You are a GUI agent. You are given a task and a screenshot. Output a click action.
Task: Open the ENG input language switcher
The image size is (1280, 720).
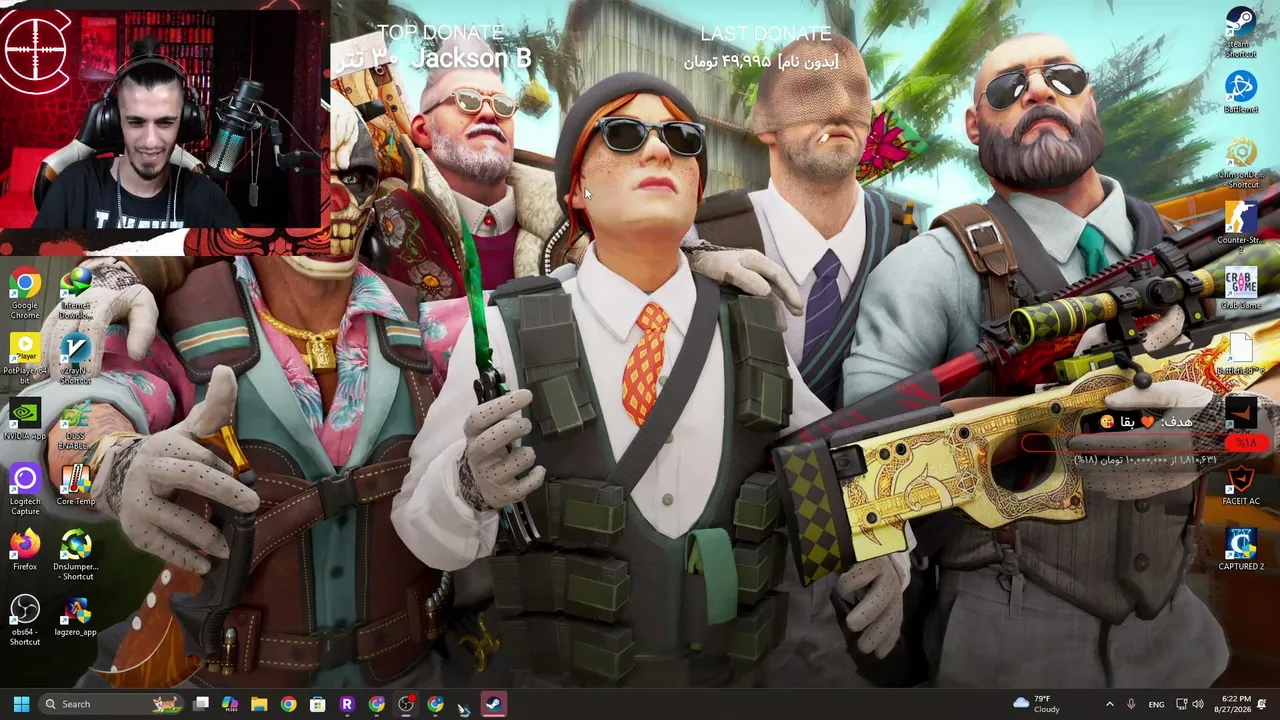coord(1156,704)
